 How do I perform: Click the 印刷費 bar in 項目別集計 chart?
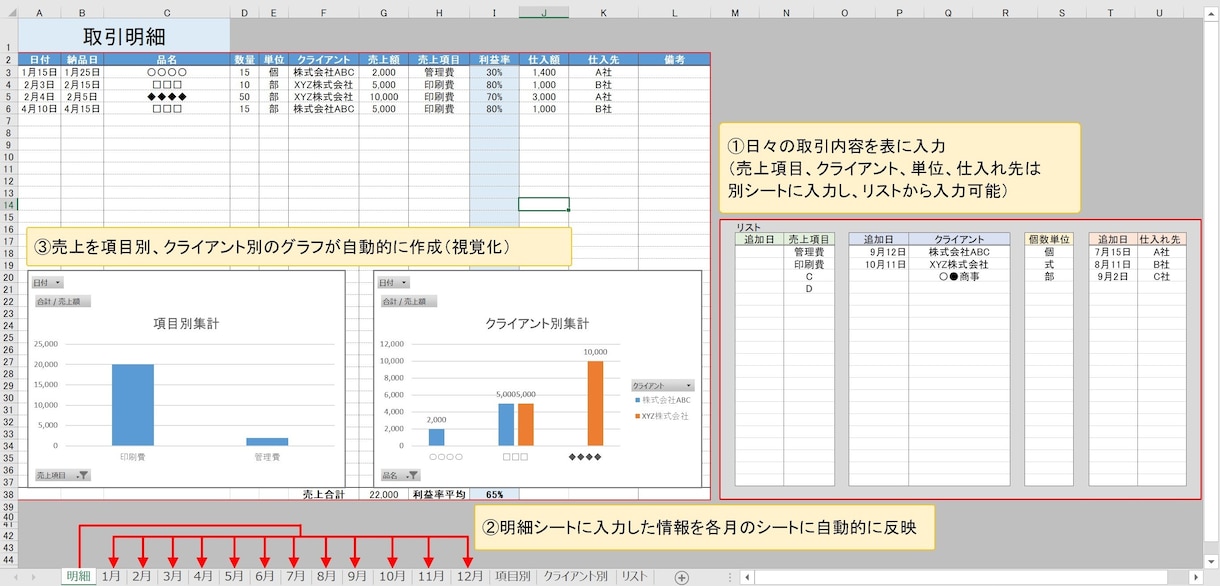coord(133,405)
